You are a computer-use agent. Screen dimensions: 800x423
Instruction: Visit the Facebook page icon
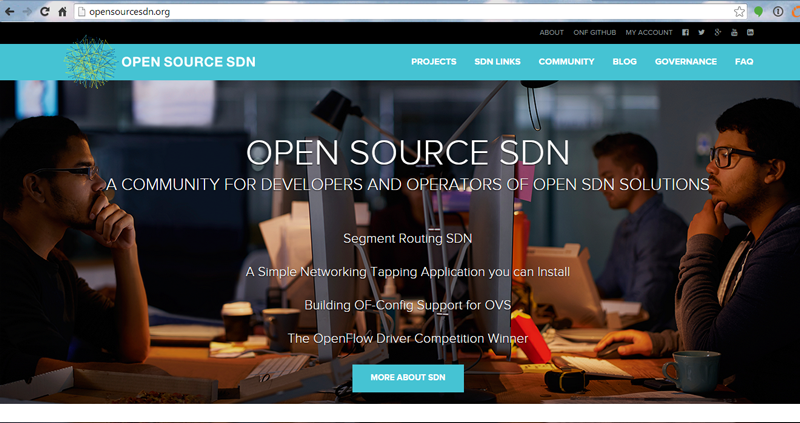pyautogui.click(x=685, y=32)
